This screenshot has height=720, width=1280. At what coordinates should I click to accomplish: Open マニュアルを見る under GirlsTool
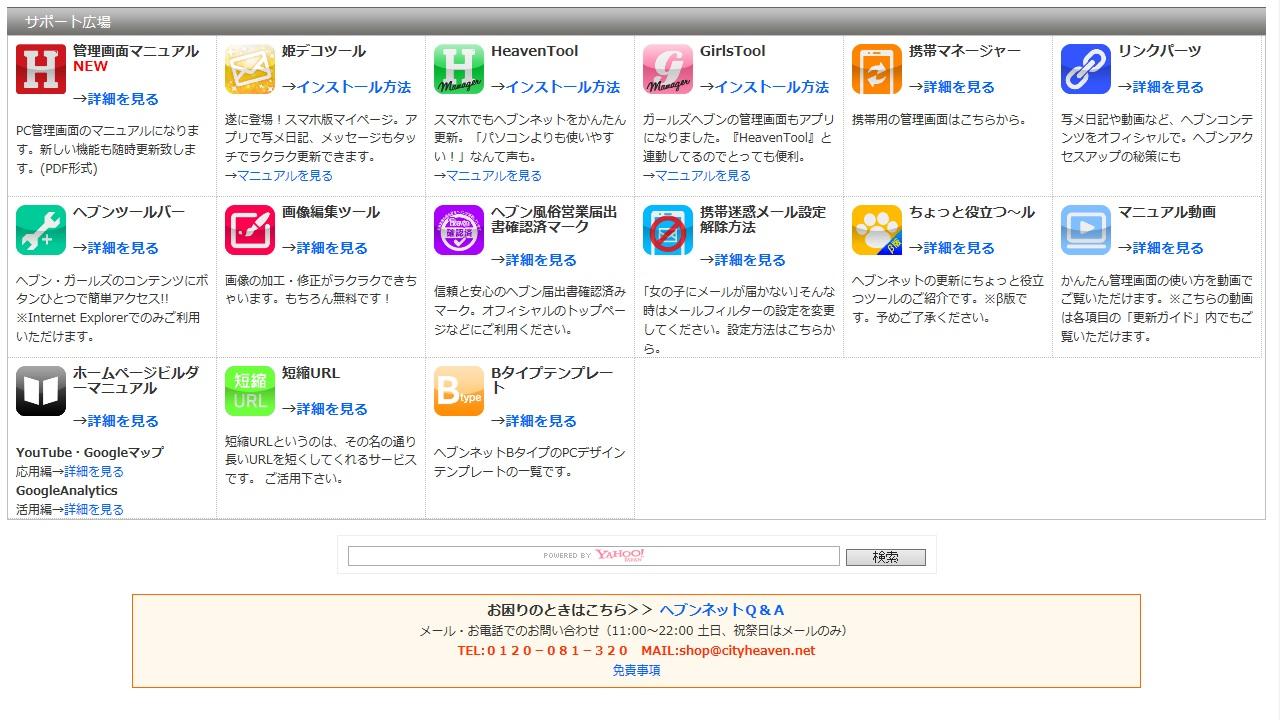click(x=703, y=176)
